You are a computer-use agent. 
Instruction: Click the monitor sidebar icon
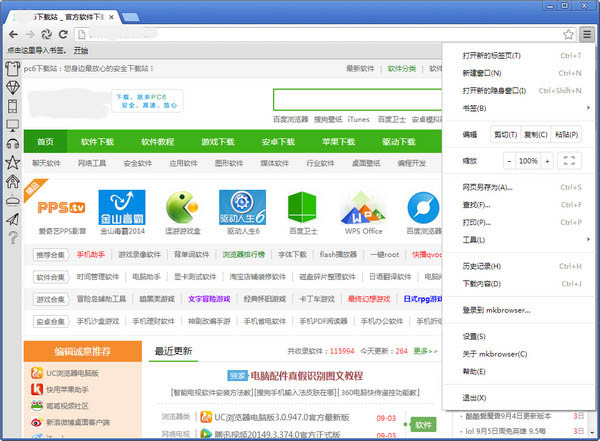[x=12, y=125]
